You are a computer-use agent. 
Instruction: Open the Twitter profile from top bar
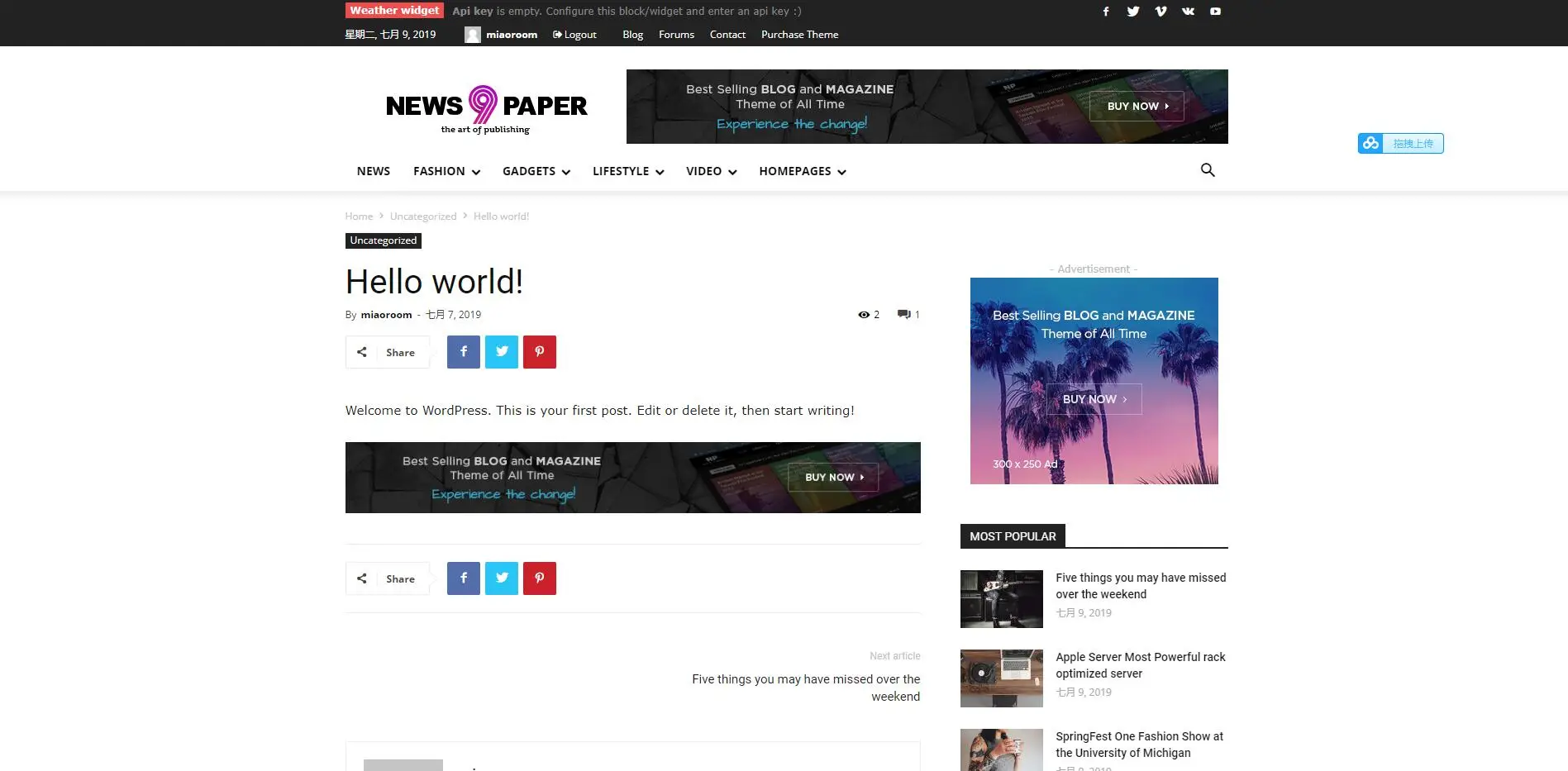tap(1133, 11)
